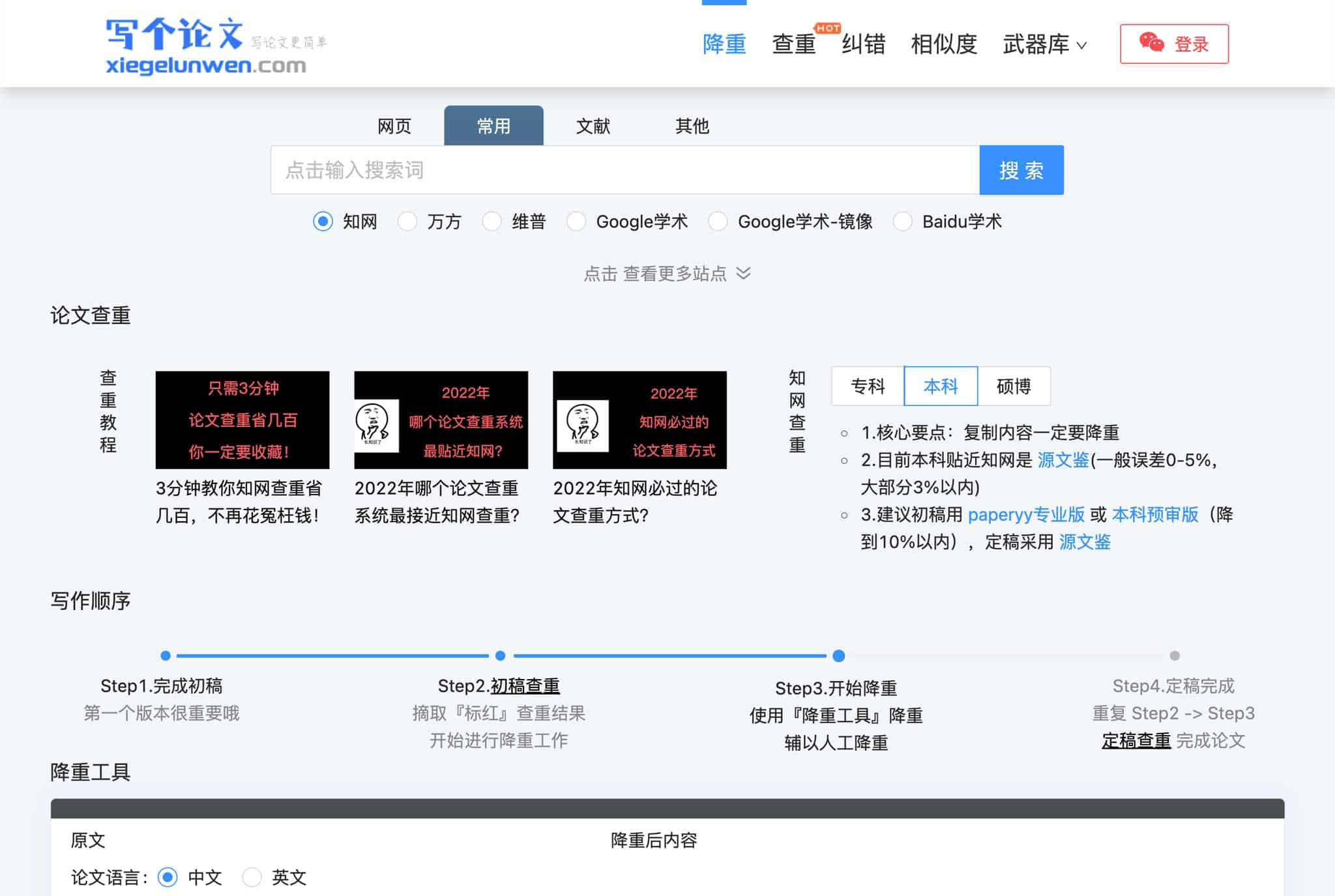Screen dimensions: 1335x896
Task: Click the HOT badge next to 查重
Action: pos(827,28)
